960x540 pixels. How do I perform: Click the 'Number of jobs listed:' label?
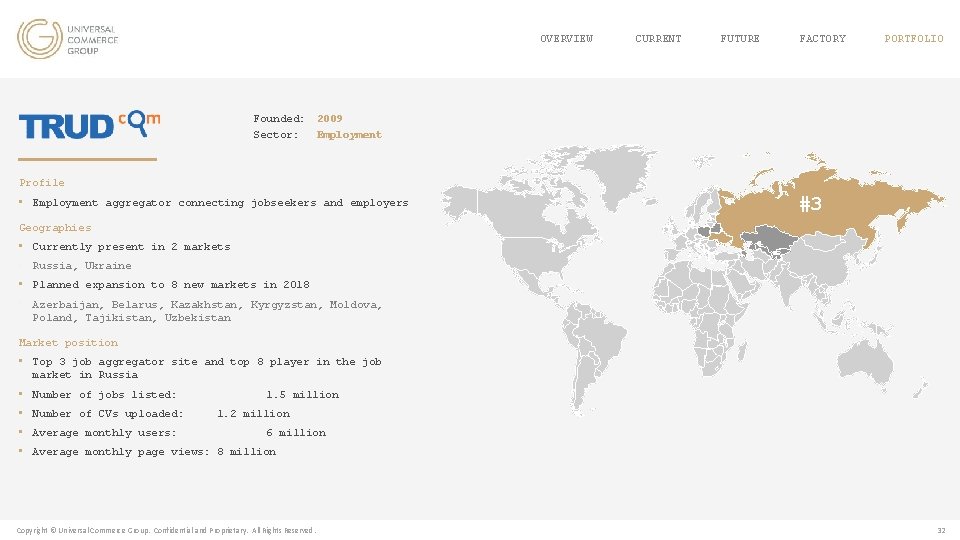click(x=104, y=395)
